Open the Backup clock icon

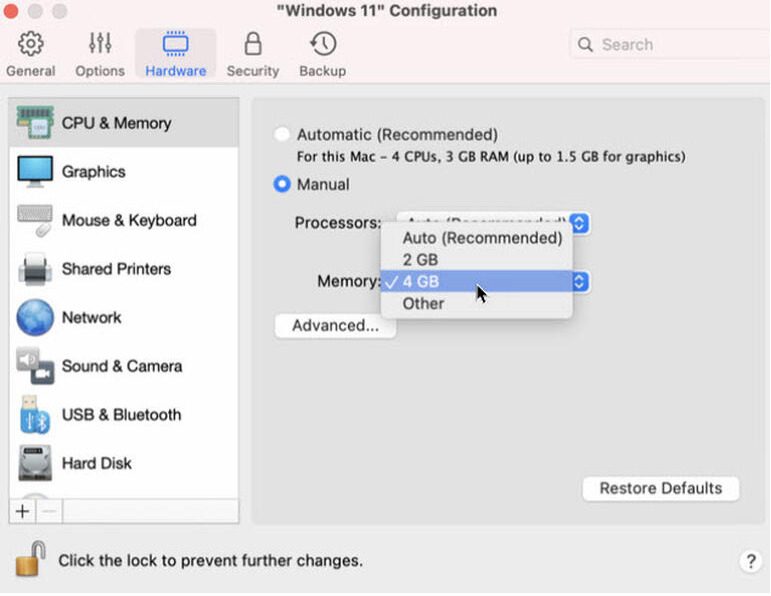pos(322,45)
